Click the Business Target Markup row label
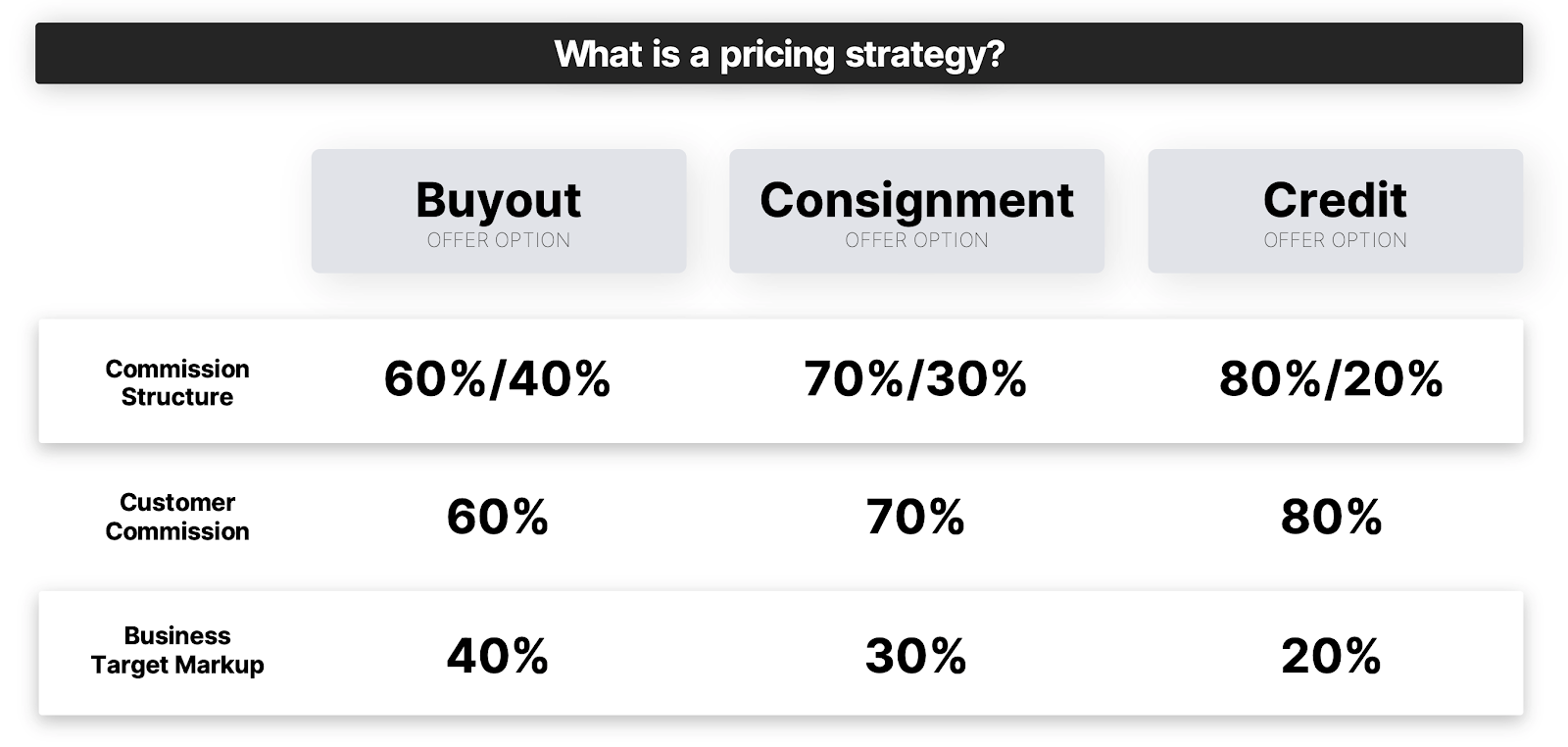The width and height of the screenshot is (1568, 747). pos(177,650)
